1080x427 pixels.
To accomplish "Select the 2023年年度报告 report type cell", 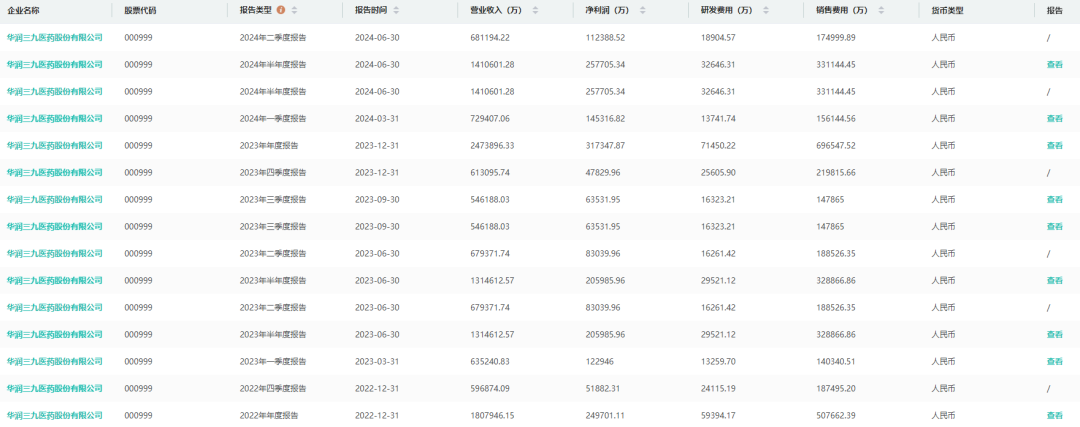I will pos(269,145).
